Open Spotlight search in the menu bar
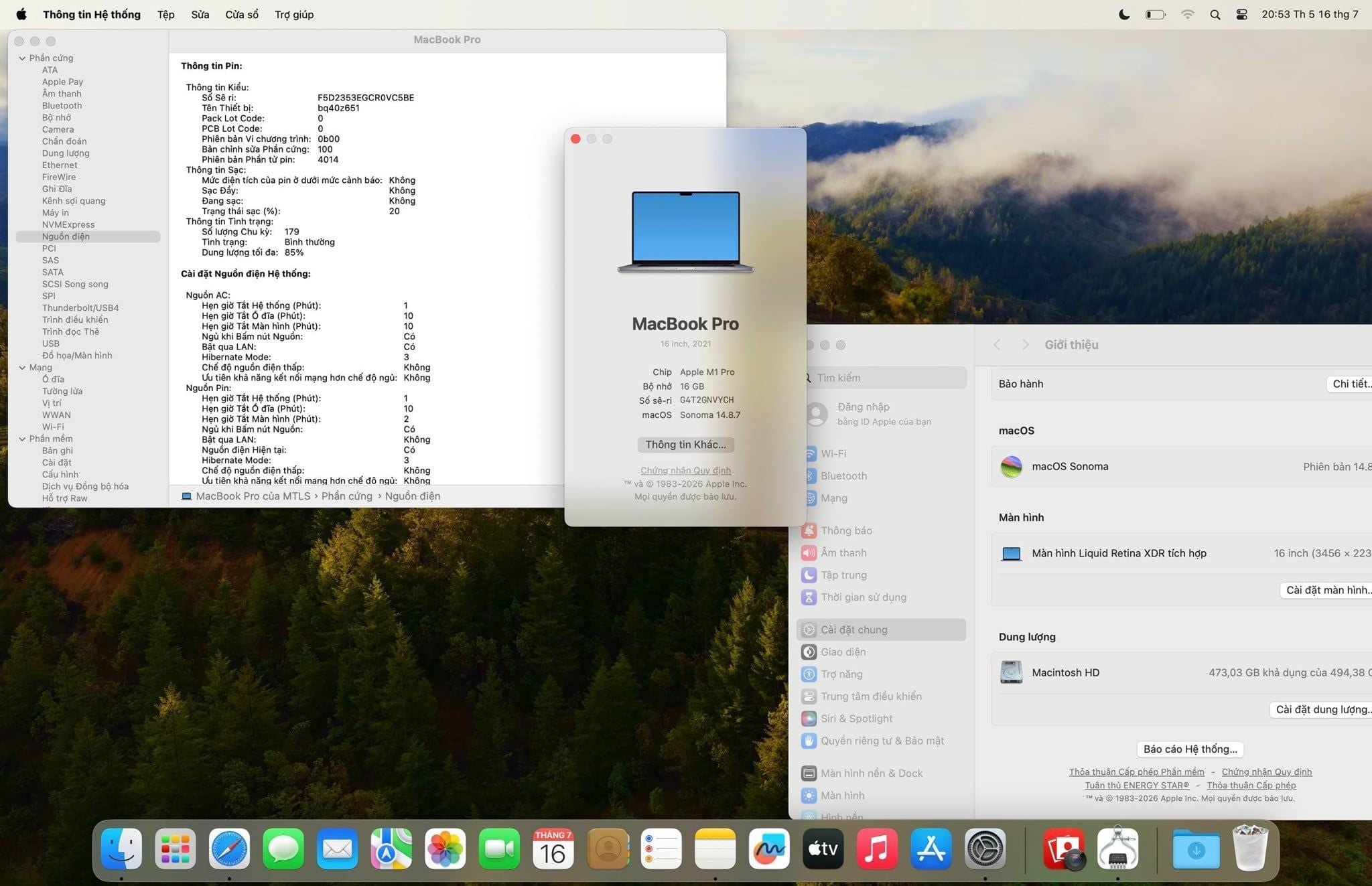This screenshot has width=1372, height=886. click(x=1215, y=14)
